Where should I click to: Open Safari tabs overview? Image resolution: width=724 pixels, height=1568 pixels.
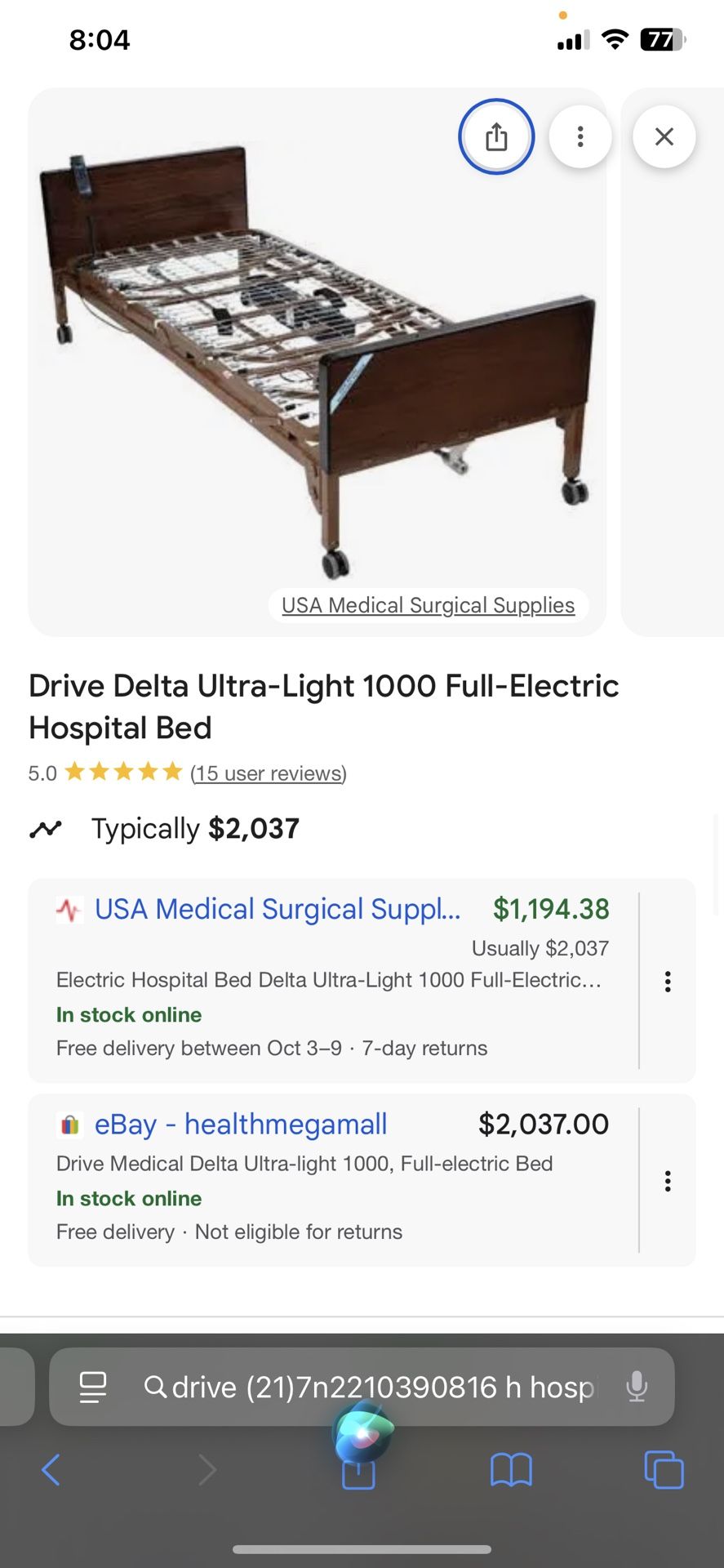664,1470
